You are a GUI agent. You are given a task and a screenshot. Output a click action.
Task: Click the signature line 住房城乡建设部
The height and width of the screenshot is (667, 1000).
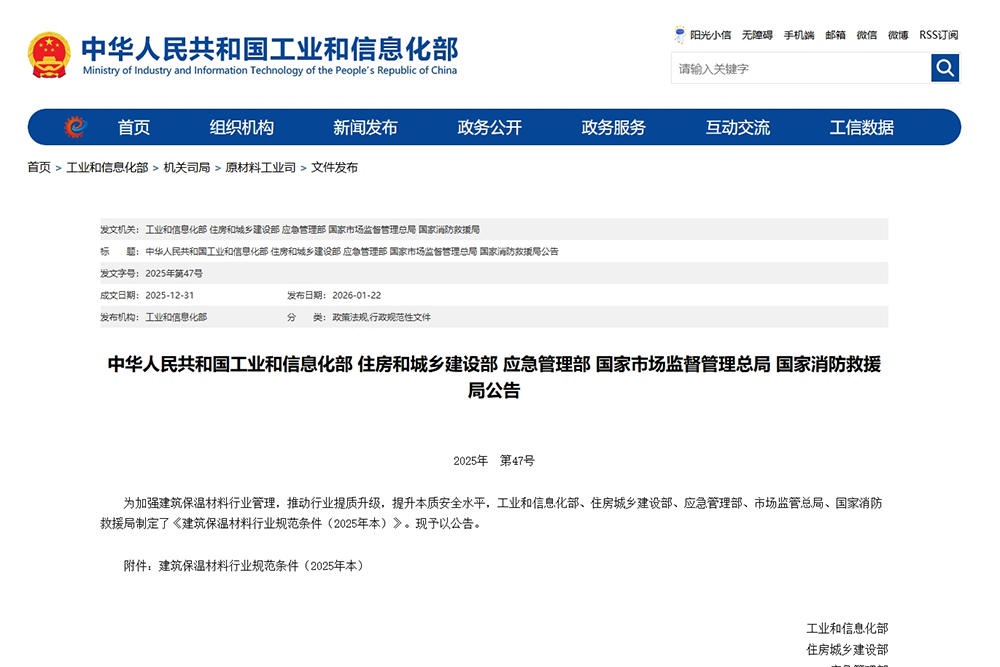(847, 650)
